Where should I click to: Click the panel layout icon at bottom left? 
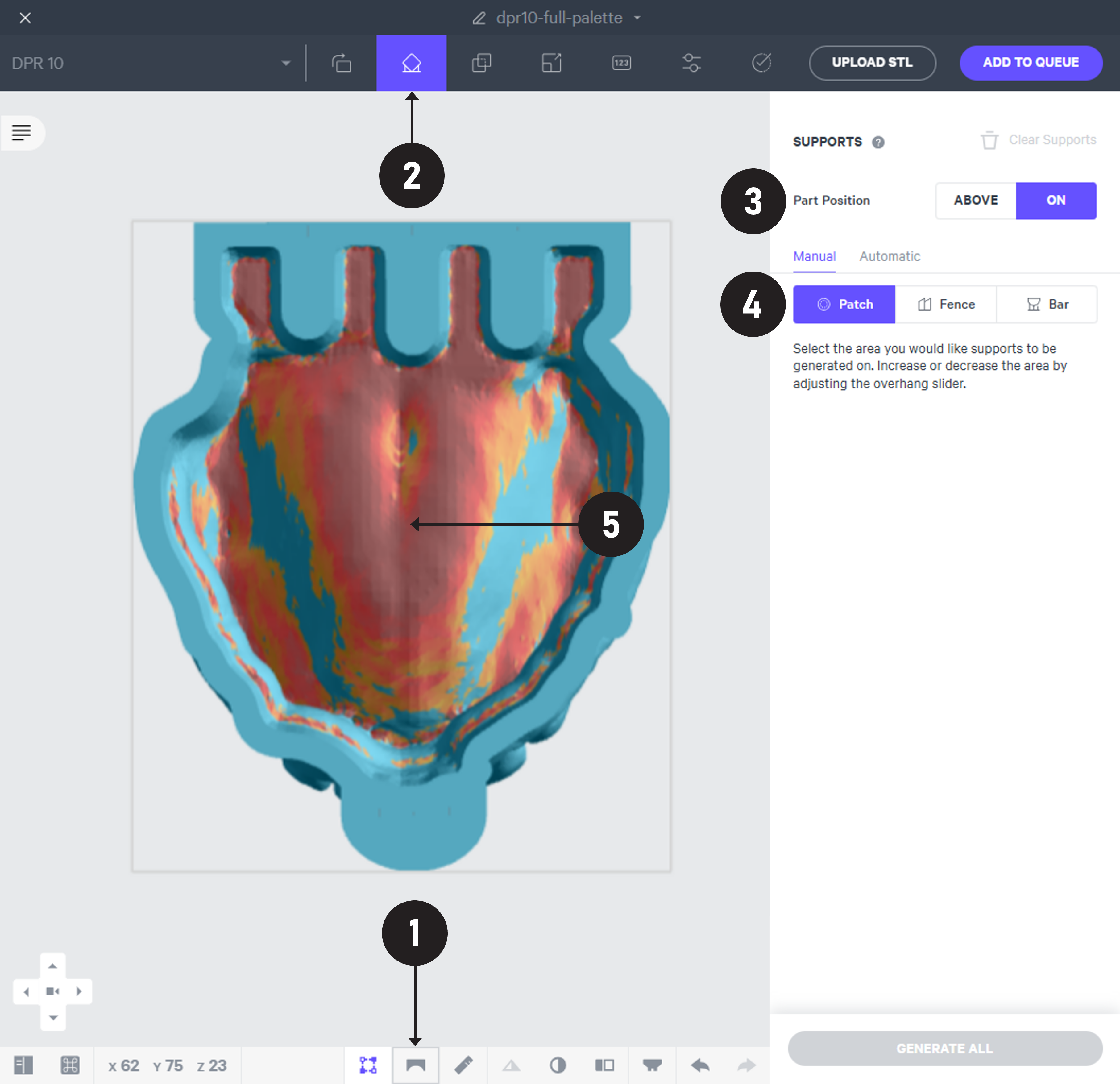tap(23, 1065)
